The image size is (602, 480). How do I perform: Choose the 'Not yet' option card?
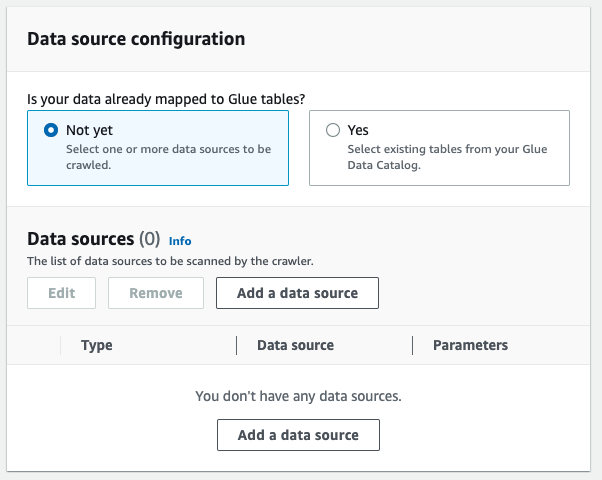click(x=158, y=148)
